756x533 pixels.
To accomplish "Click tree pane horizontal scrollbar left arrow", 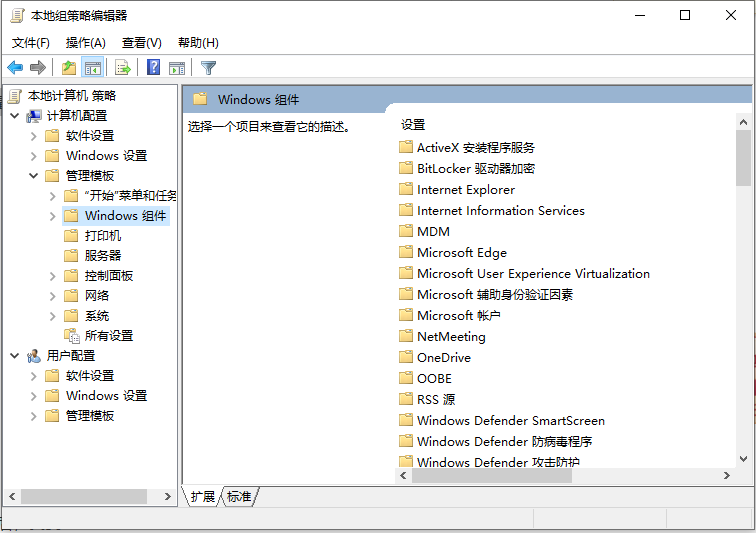I will [x=12, y=496].
